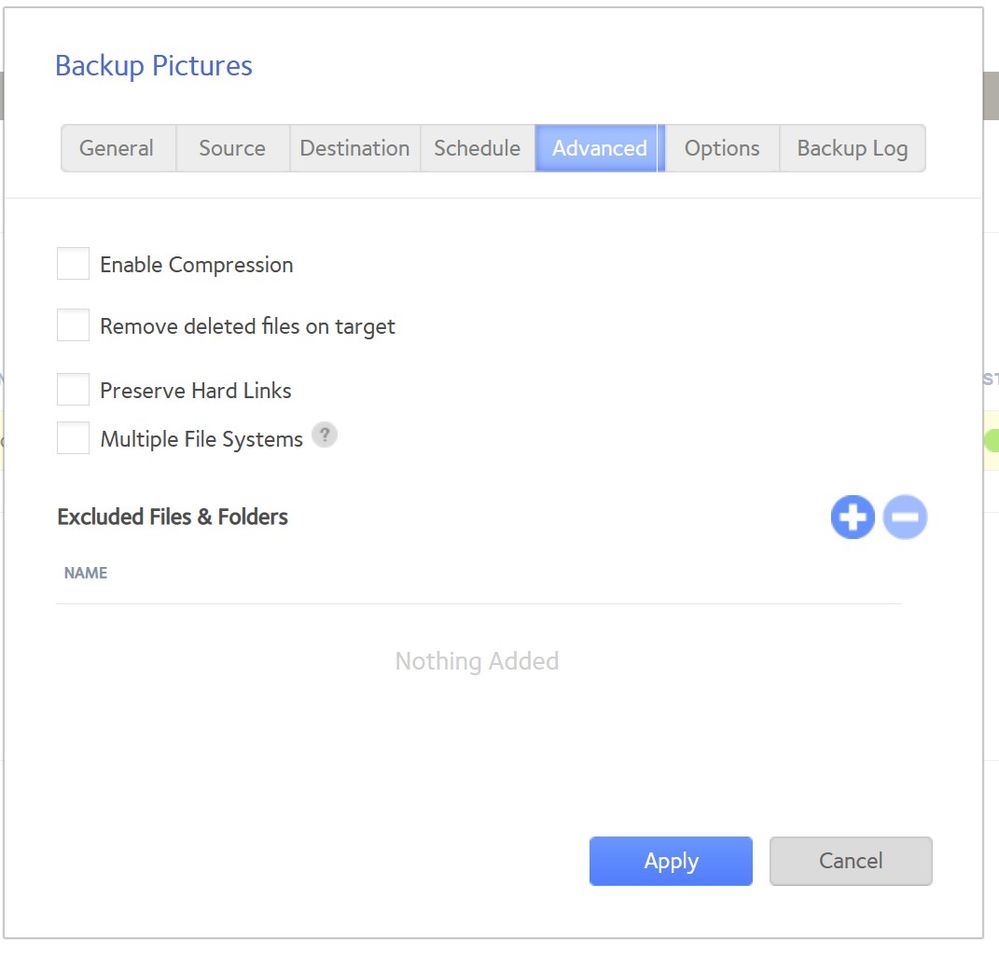The image size is (999, 953).
Task: Add an excluded item with plus icon
Action: pos(852,518)
